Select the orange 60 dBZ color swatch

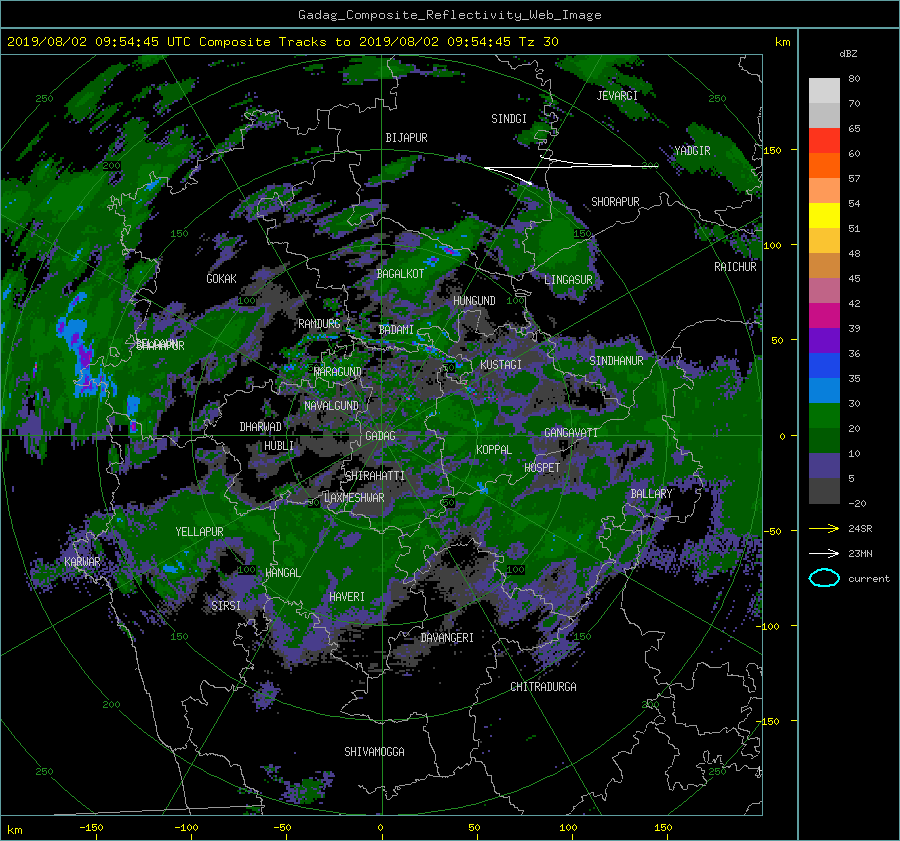click(824, 165)
